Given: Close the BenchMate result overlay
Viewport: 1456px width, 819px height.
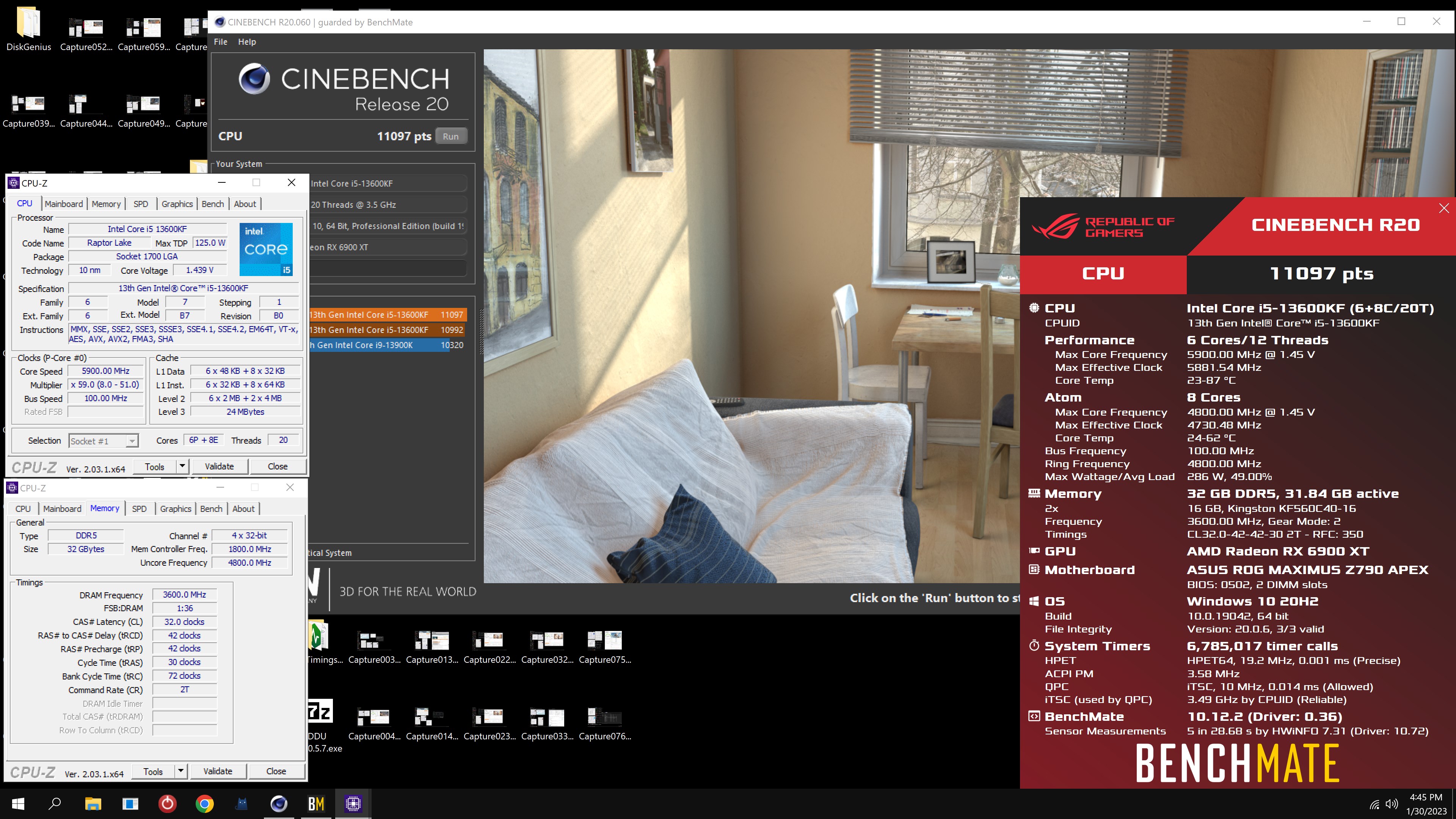Looking at the screenshot, I should pos(1443,208).
